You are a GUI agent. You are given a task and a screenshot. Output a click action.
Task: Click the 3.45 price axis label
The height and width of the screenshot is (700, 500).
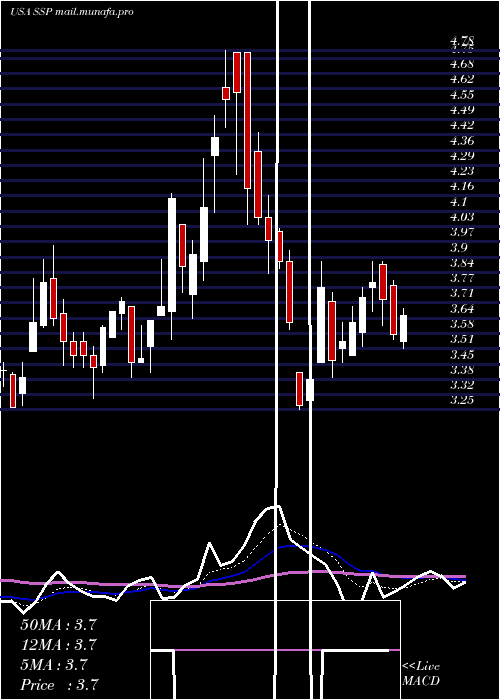pyautogui.click(x=462, y=355)
